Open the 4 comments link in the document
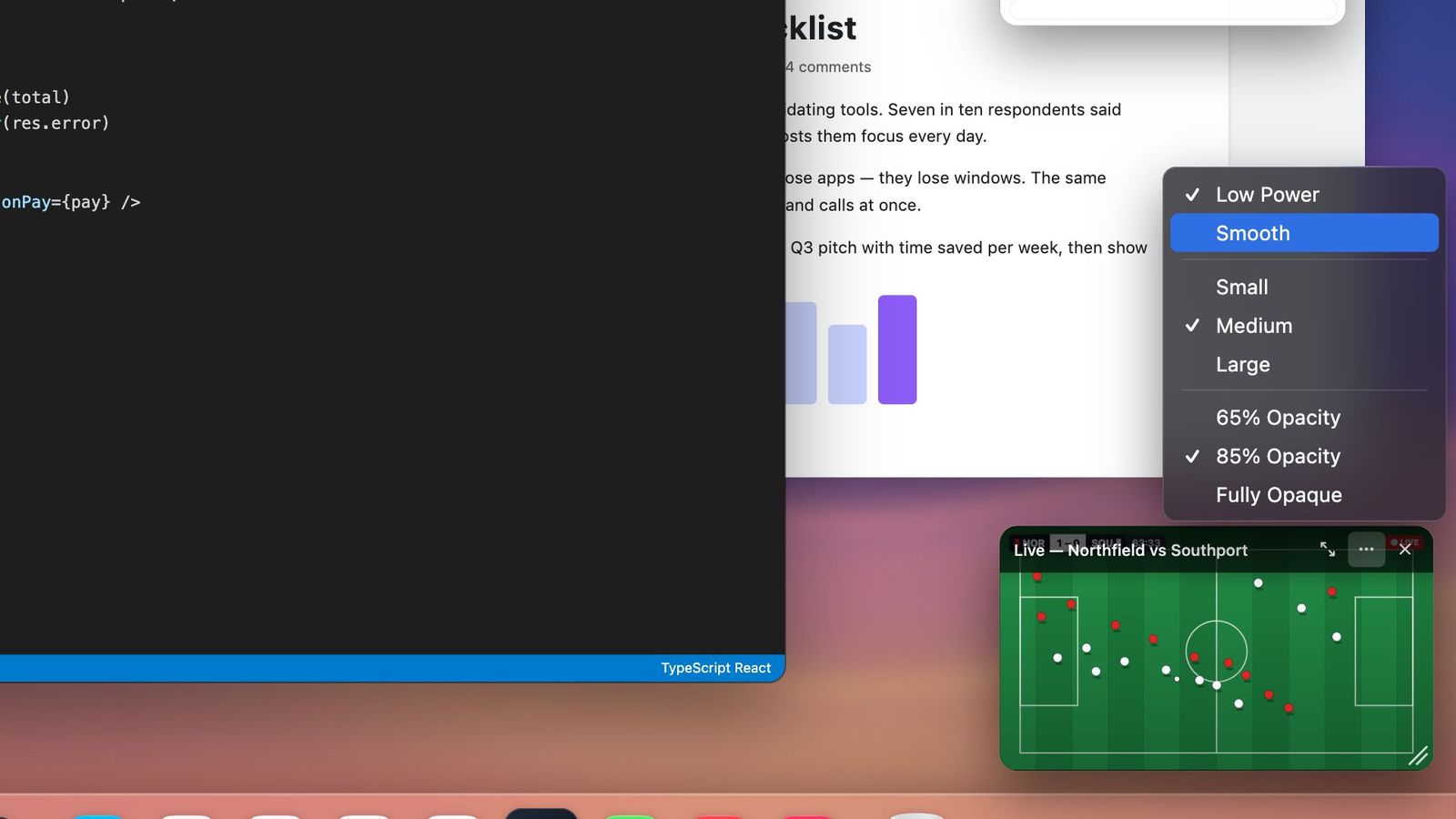 pyautogui.click(x=828, y=67)
